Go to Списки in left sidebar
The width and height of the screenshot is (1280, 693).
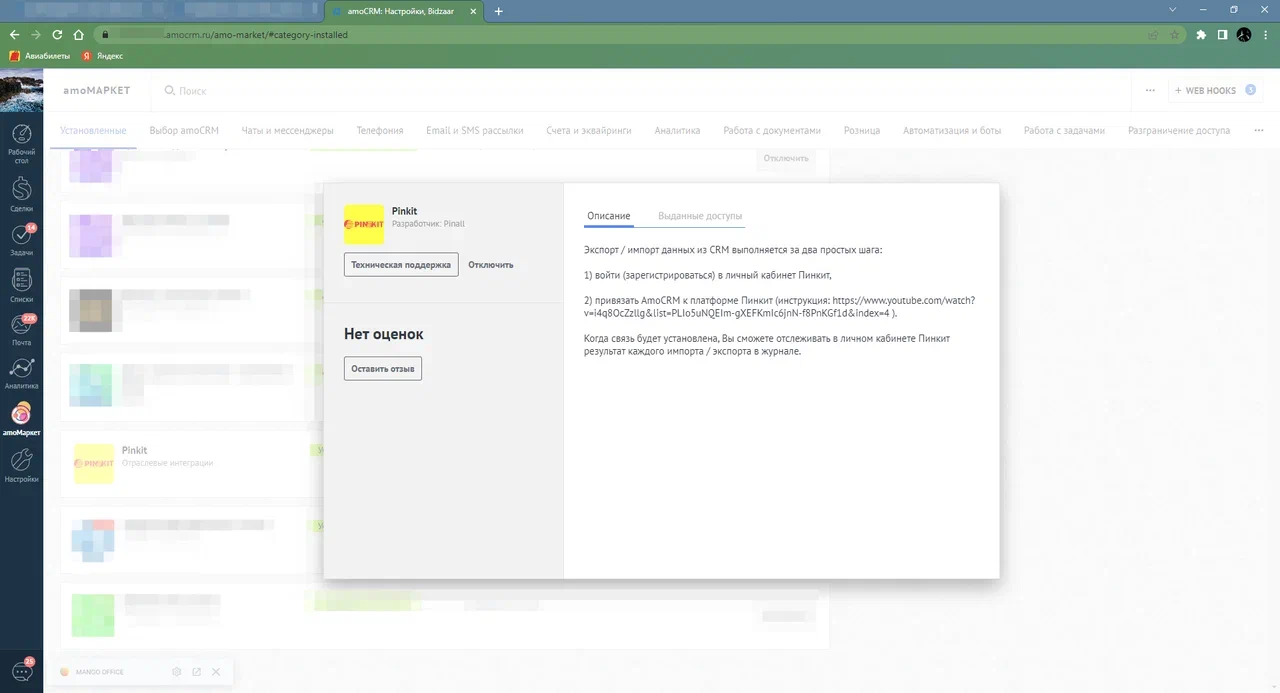21,284
